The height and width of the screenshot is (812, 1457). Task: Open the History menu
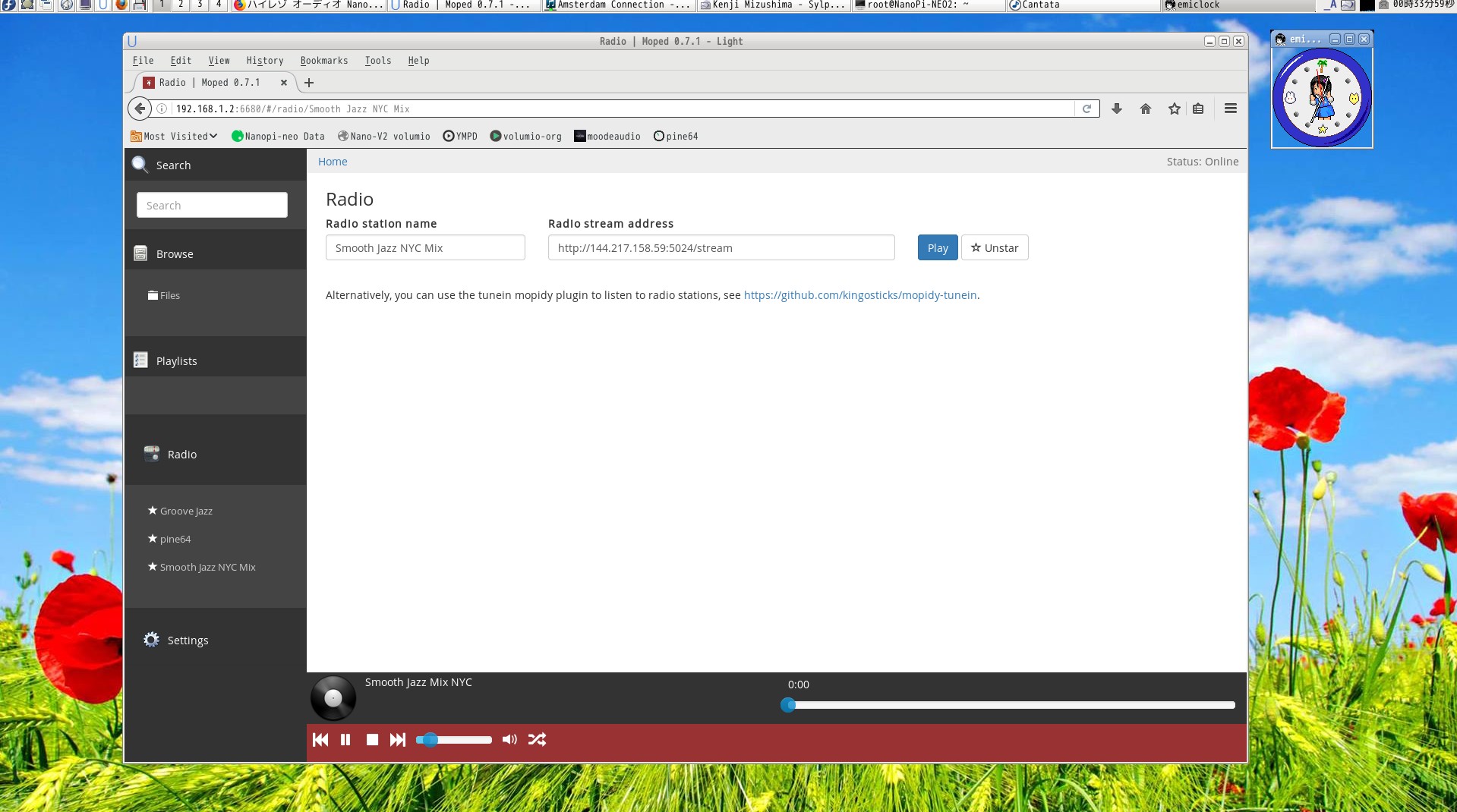click(264, 61)
